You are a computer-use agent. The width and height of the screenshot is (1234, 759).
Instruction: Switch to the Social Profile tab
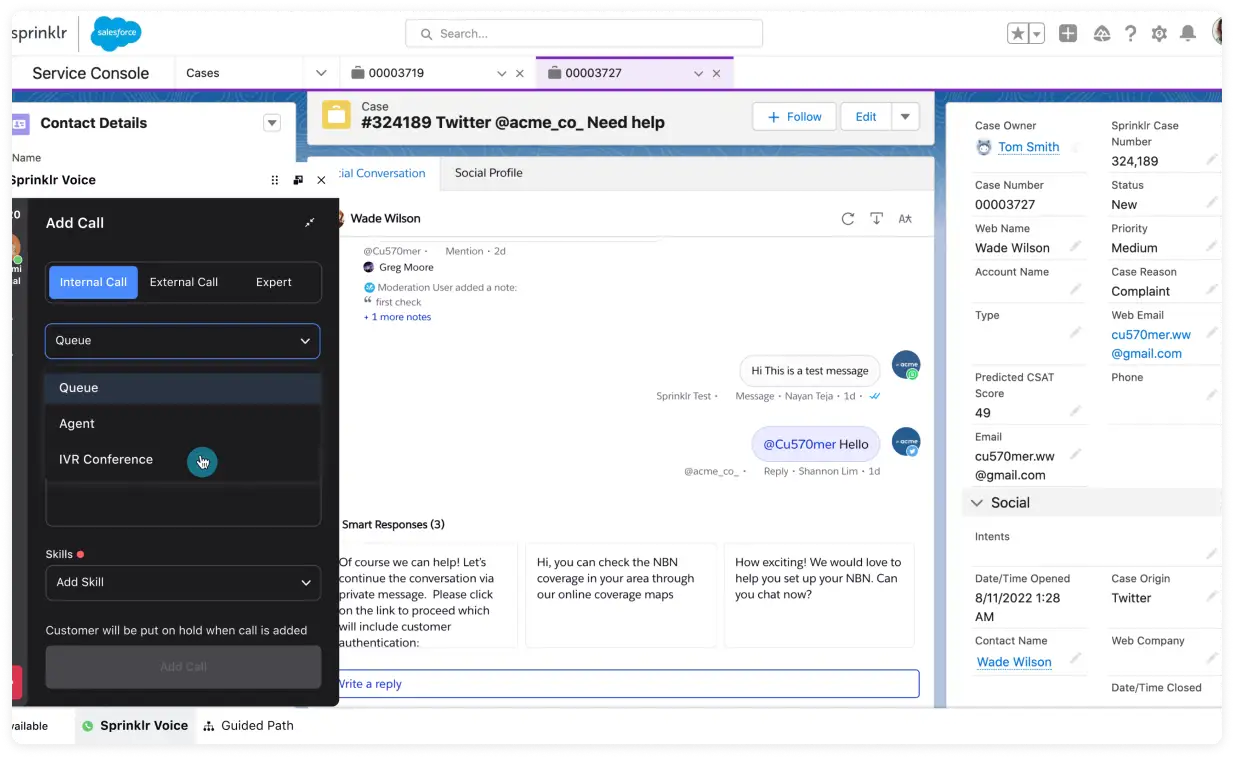click(x=489, y=173)
